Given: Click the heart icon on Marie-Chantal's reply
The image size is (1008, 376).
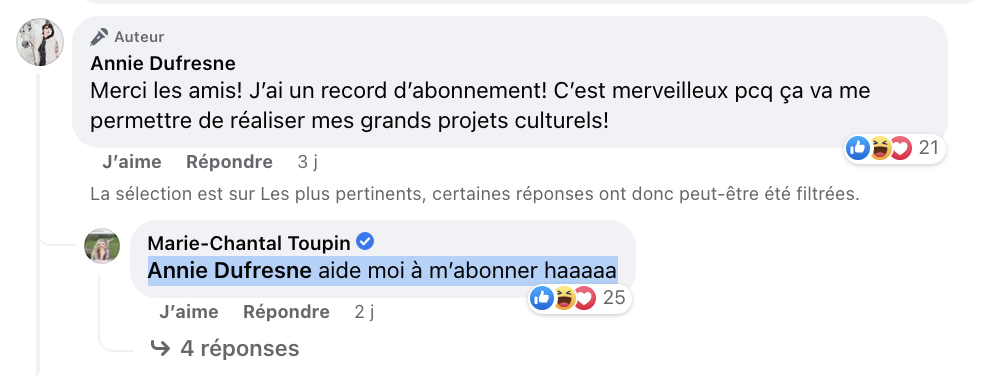Looking at the screenshot, I should 586,298.
